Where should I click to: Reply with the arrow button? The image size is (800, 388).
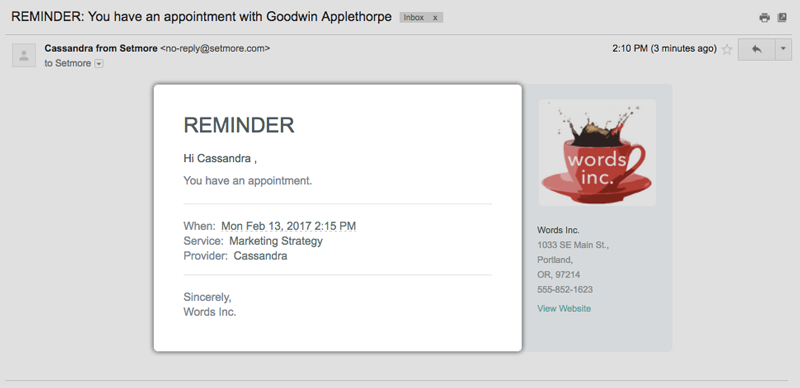(757, 50)
